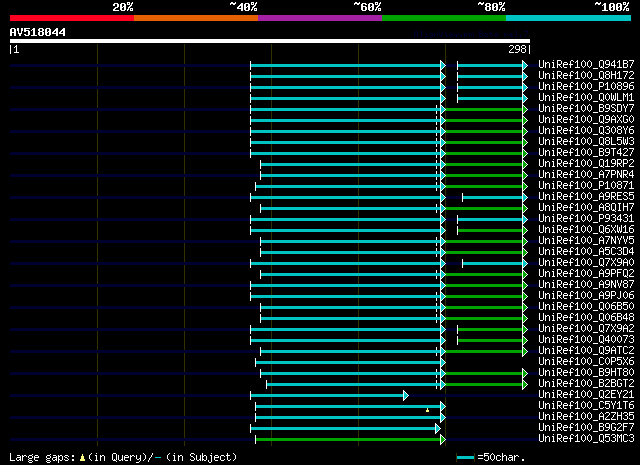Click UniRef100_B2BGT2 label

tap(586, 384)
